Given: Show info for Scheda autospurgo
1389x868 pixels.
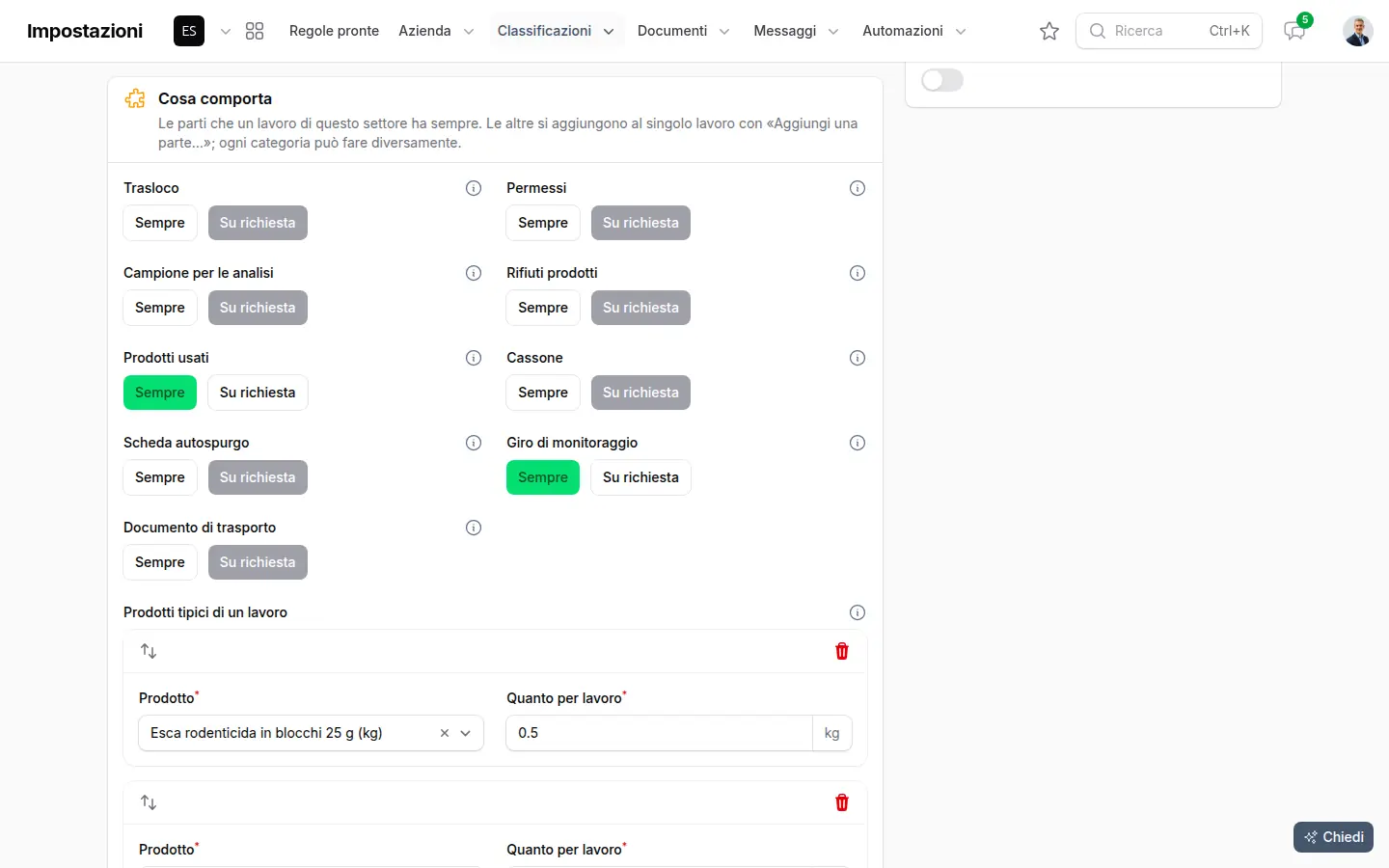Looking at the screenshot, I should pos(474,443).
